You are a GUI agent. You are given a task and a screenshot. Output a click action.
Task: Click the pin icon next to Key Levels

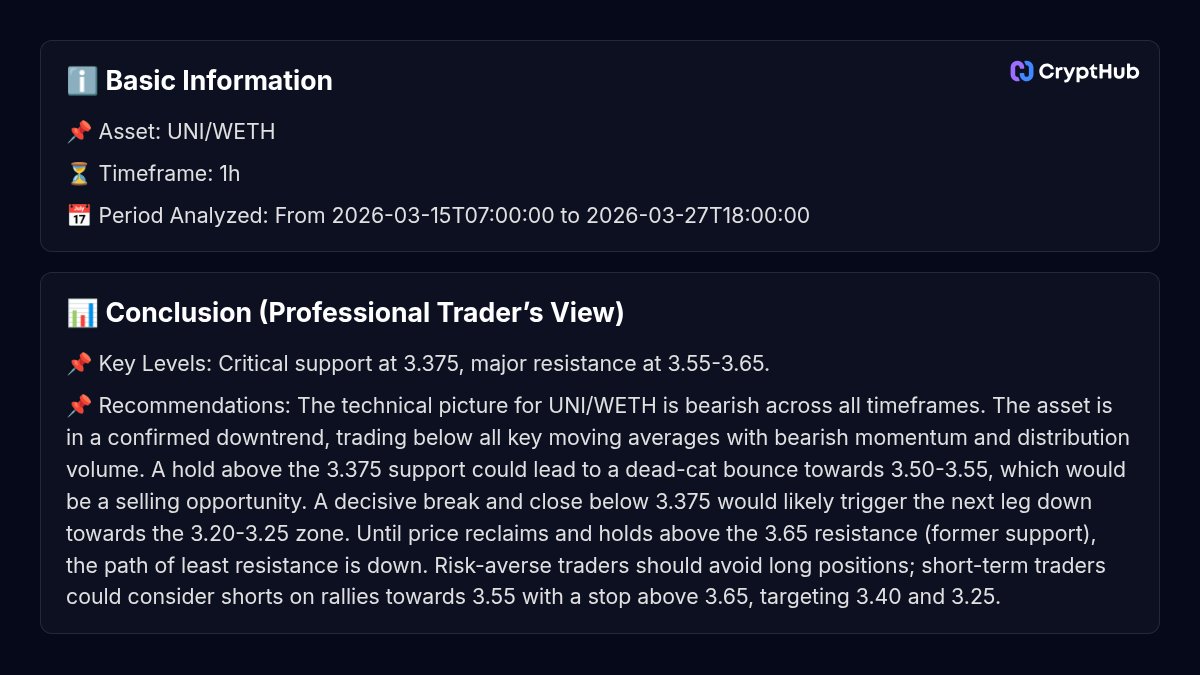pyautogui.click(x=79, y=364)
